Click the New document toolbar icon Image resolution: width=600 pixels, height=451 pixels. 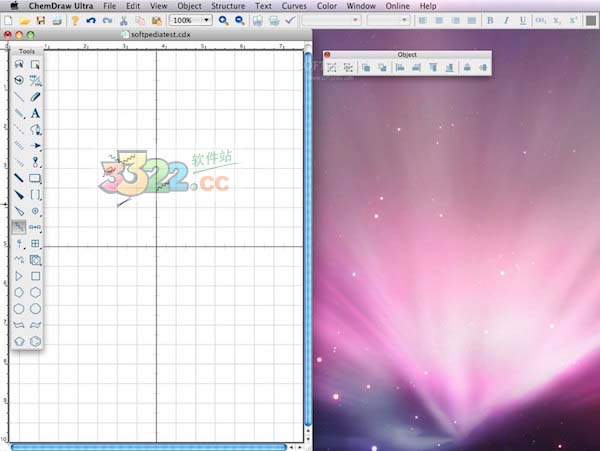[x=8, y=20]
